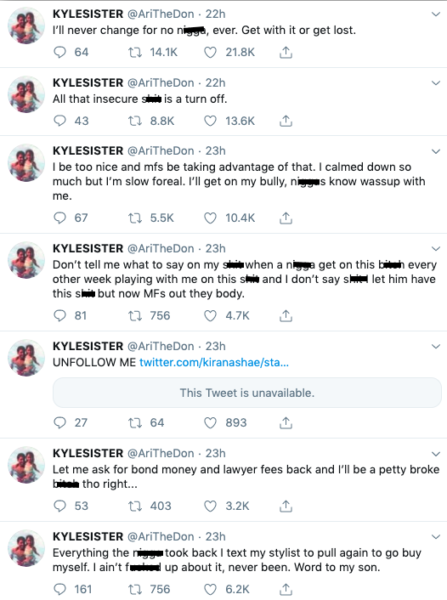Viewport: 447px width, 600px height.
Task: Expand the menu chevron on the insecure tweet
Action: pos(436,83)
